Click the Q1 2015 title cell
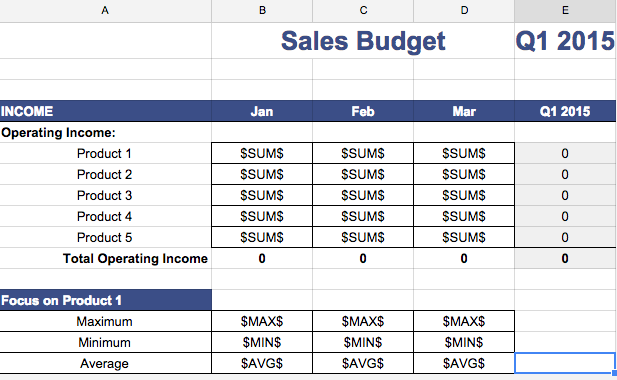Viewport: 617px width, 380px height. click(x=565, y=41)
